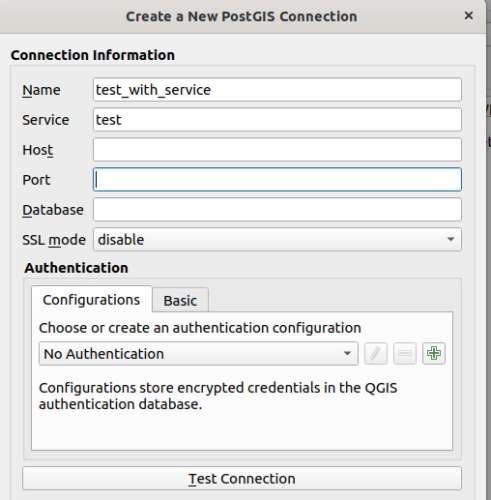The image size is (491, 500).
Task: Click the empty Host input field
Action: coord(277,150)
